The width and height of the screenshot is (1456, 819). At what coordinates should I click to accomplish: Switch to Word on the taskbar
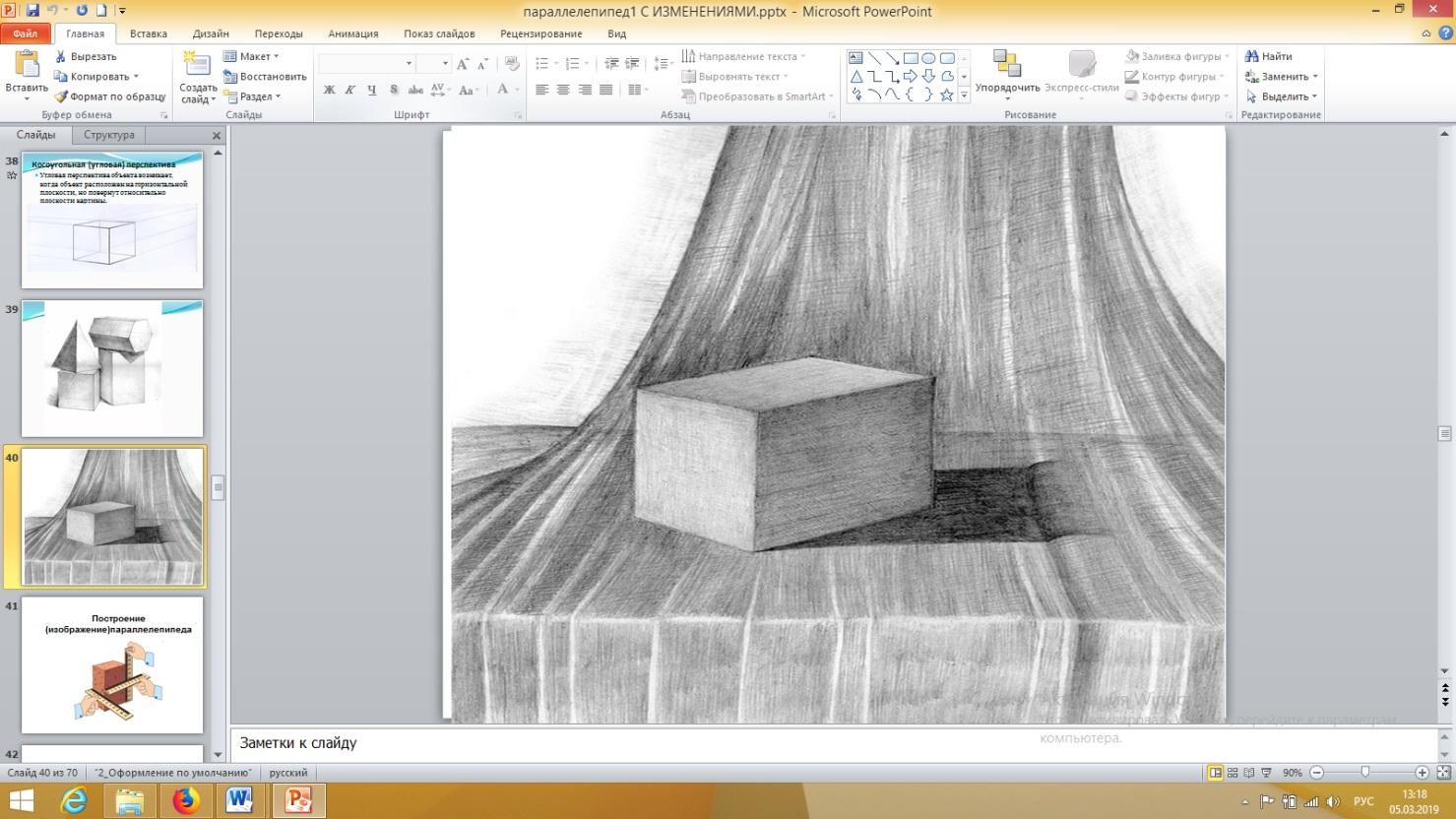coord(241,801)
